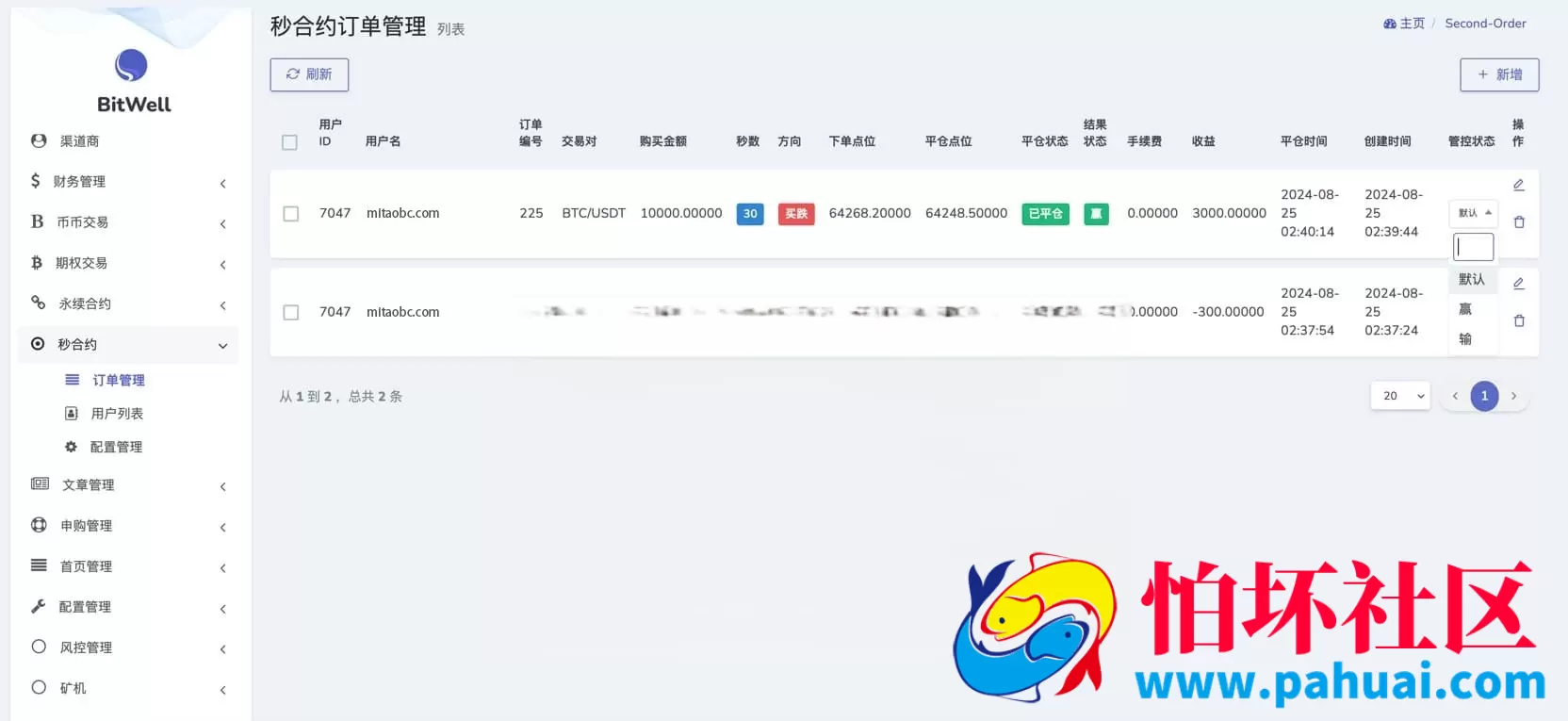The width and height of the screenshot is (1568, 721).
Task: Click the link icon beside 永续合约
Action: [x=38, y=303]
